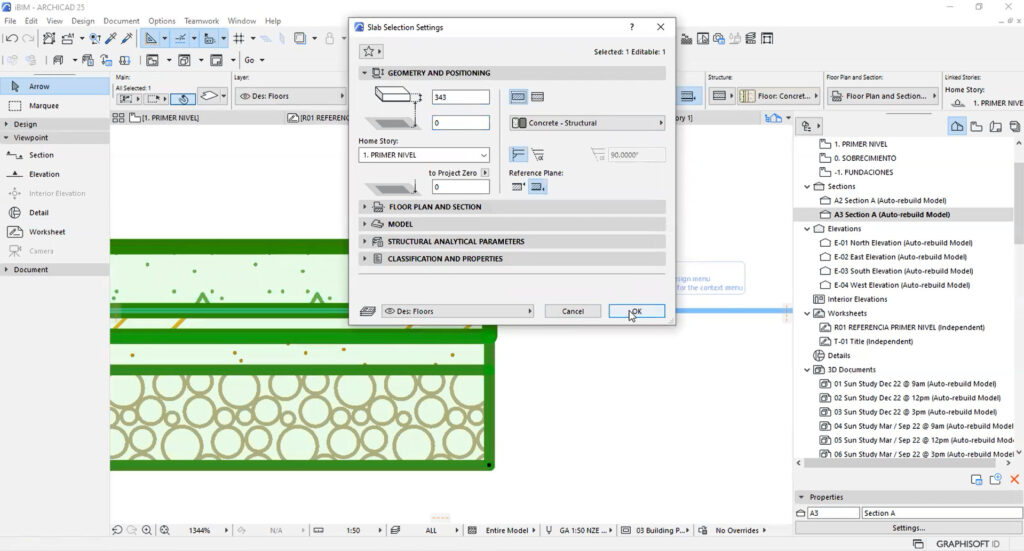Image resolution: width=1024 pixels, height=551 pixels.
Task: Open the Design menu
Action: pos(83,21)
